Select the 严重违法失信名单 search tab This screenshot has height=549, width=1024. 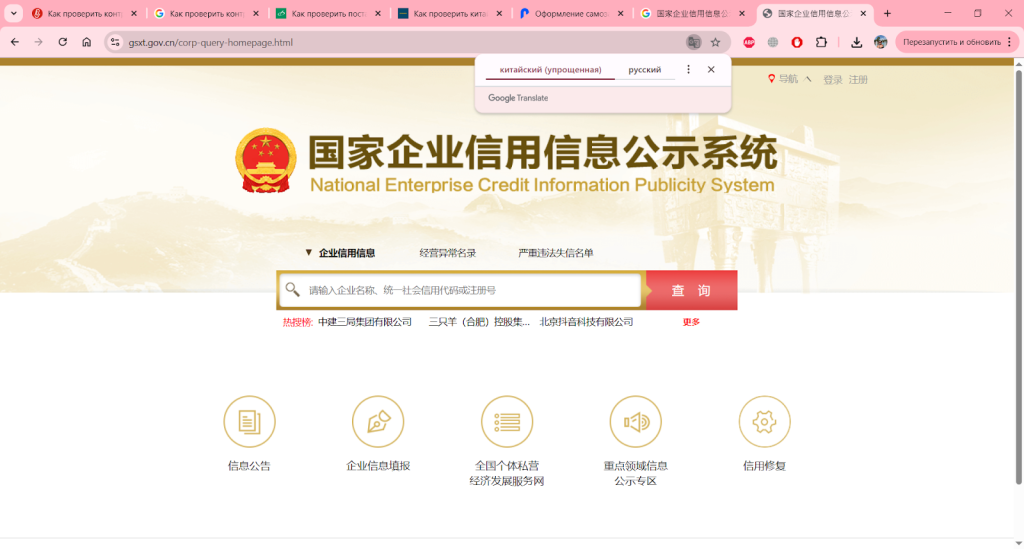coord(556,253)
